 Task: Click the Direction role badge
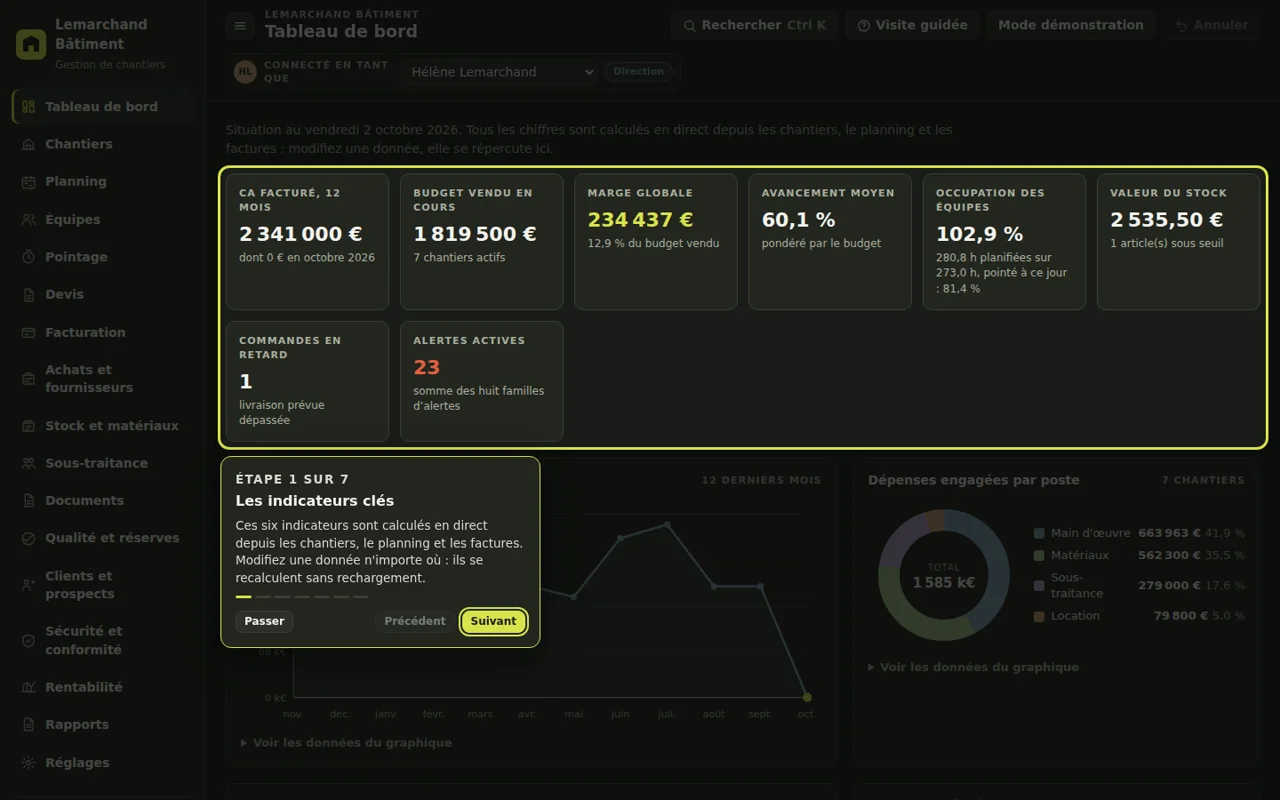tap(639, 72)
